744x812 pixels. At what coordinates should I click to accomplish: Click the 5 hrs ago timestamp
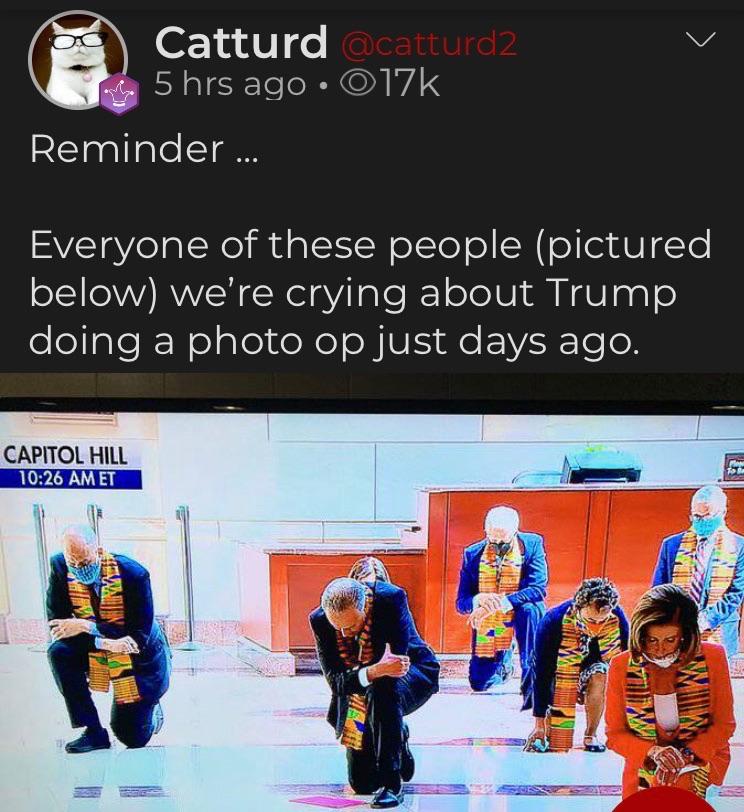(230, 84)
